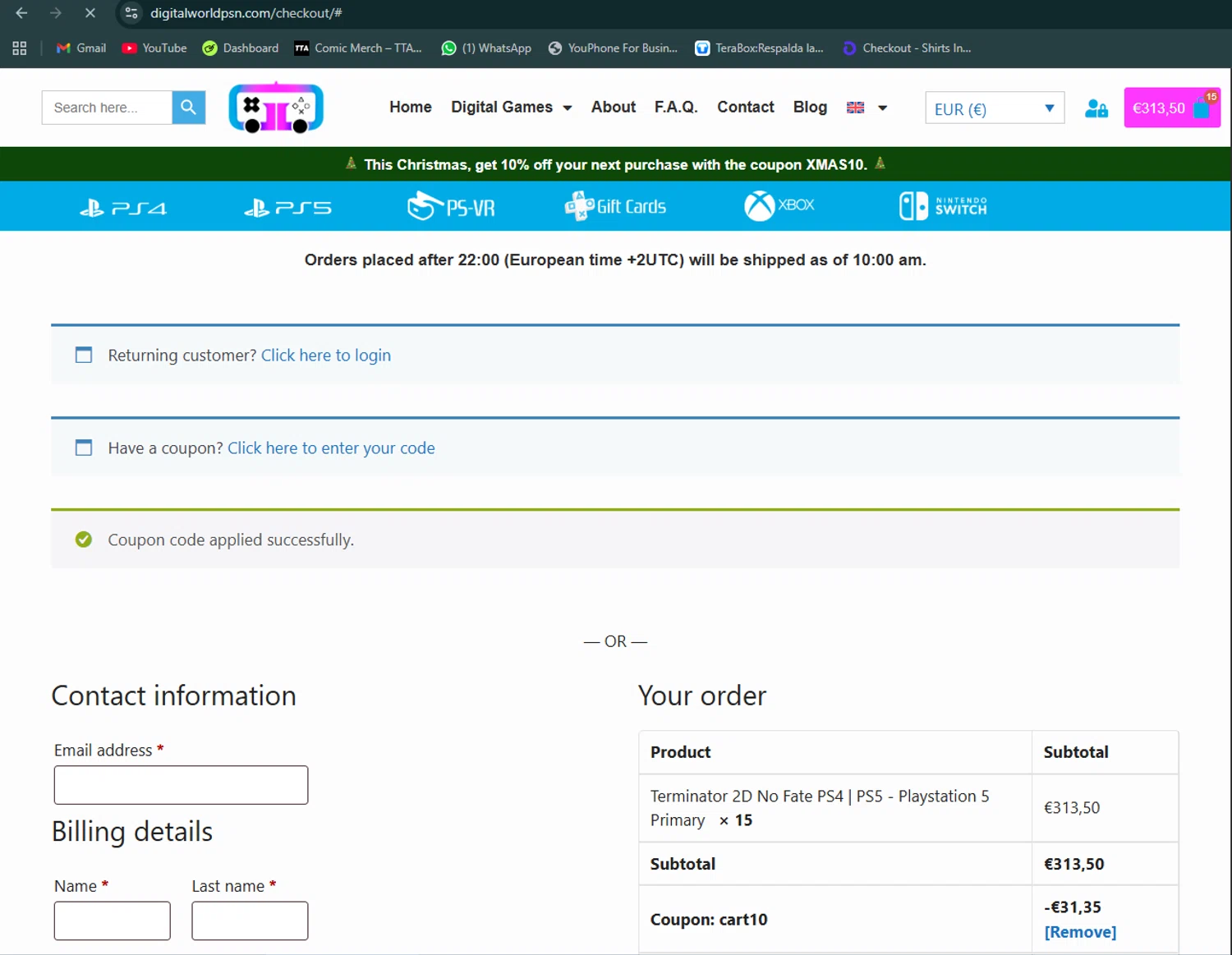Open Digital Games menu

(502, 108)
